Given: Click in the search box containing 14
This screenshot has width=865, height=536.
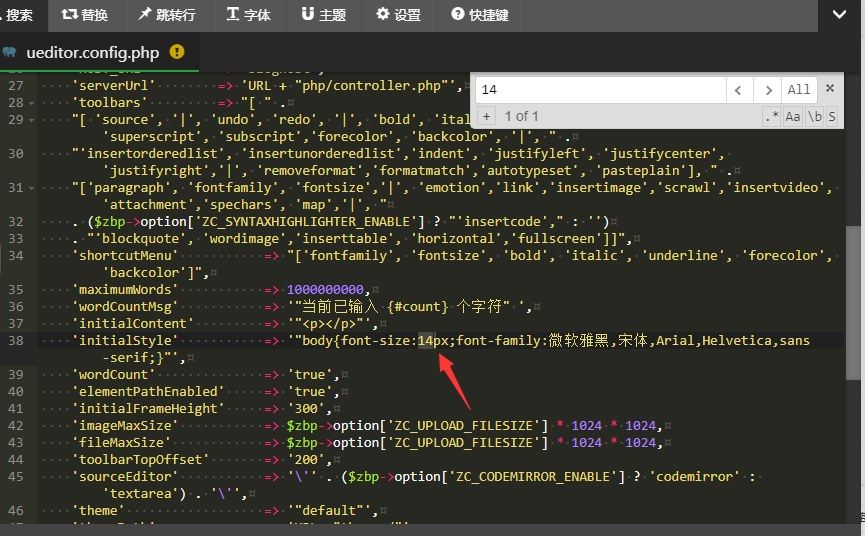Looking at the screenshot, I should (598, 90).
